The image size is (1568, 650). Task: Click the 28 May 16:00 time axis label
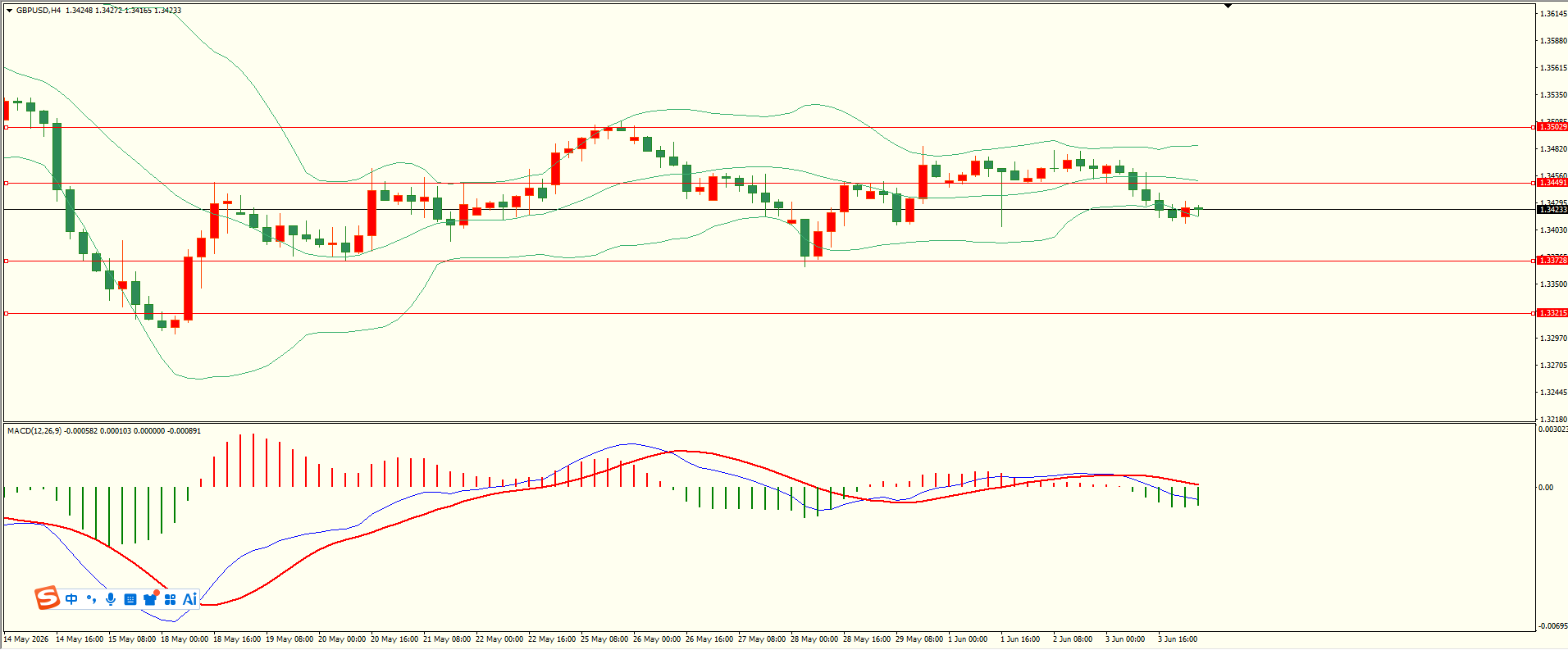coord(867,639)
